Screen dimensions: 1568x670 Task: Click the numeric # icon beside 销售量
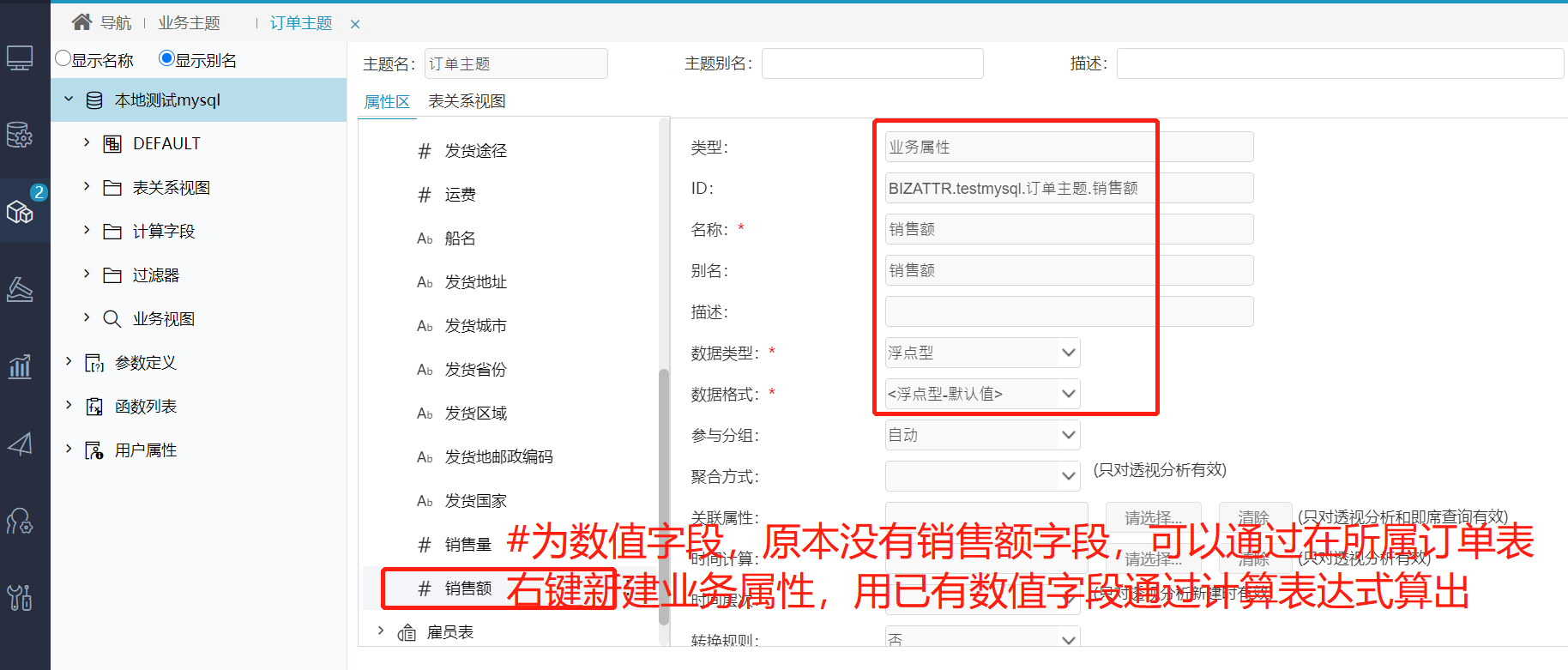[x=425, y=545]
